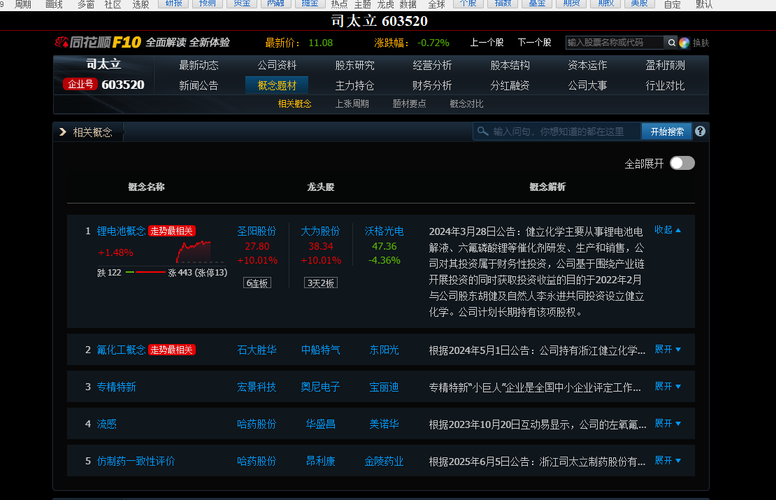Screen dimensions: 776x500
Task: Open 圣阳股份 stock link
Action: [257, 231]
